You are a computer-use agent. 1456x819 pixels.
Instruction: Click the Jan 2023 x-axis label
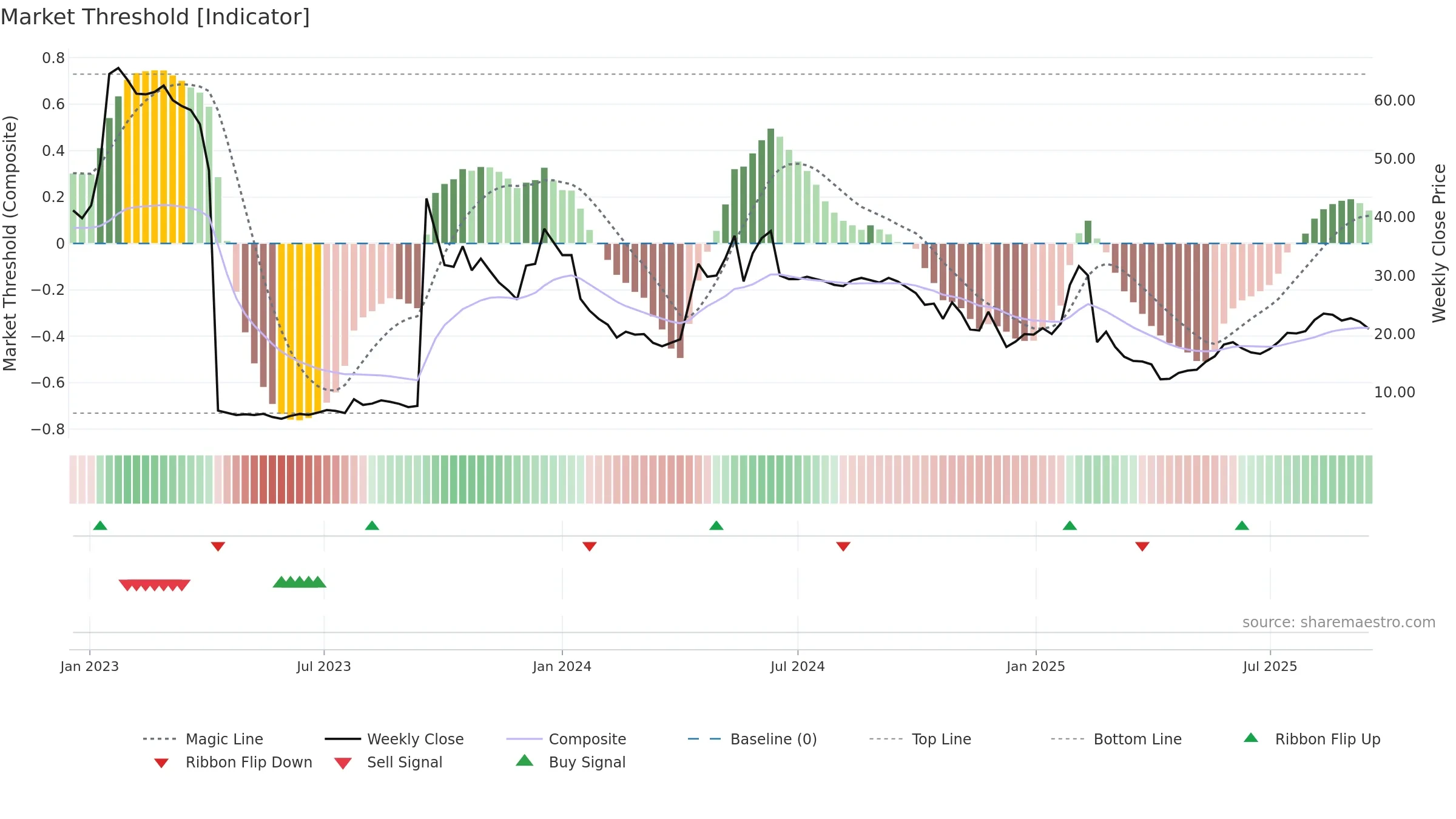(x=90, y=667)
